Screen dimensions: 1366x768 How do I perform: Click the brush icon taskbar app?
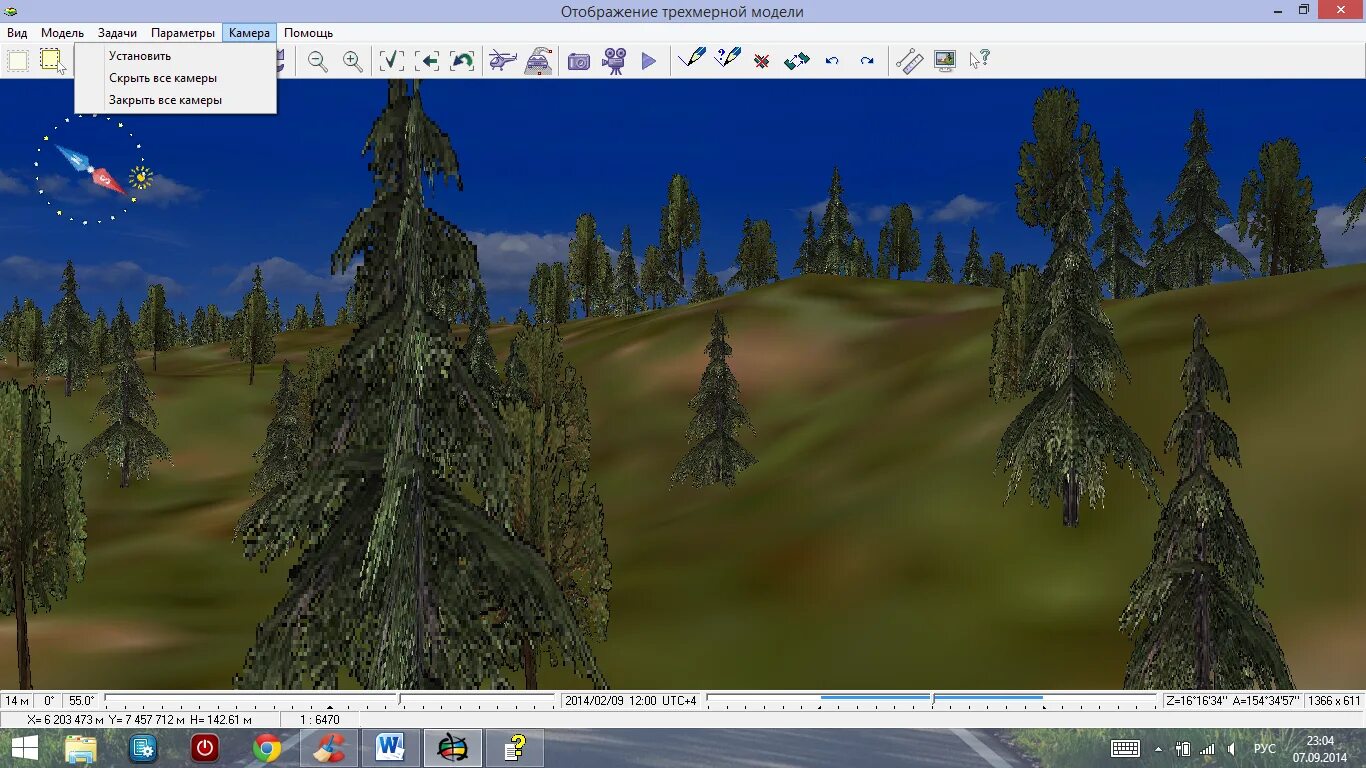[x=328, y=748]
